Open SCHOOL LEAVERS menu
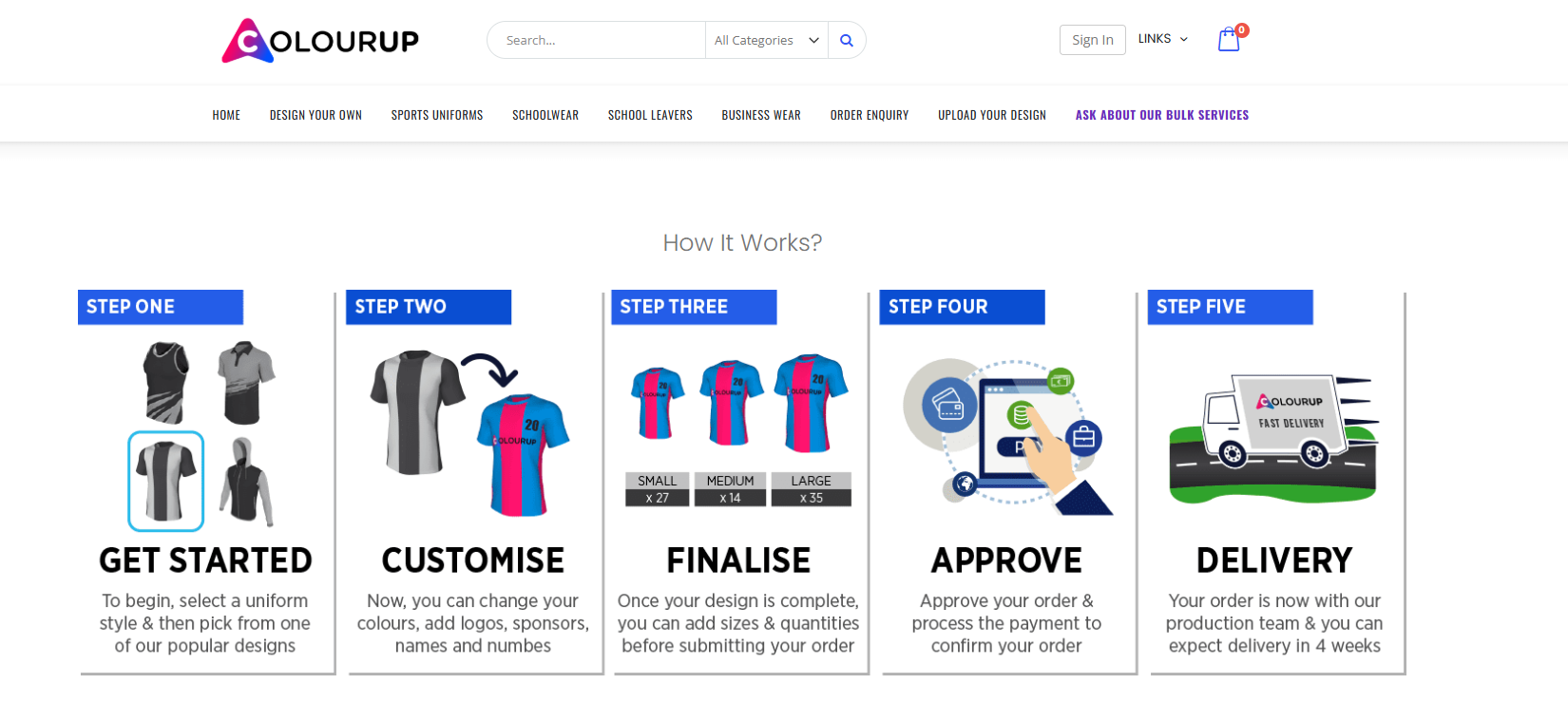This screenshot has height=703, width=1568. coord(650,115)
